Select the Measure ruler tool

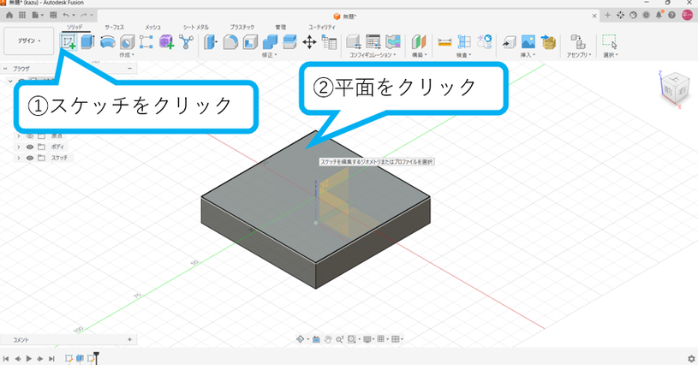[445, 42]
